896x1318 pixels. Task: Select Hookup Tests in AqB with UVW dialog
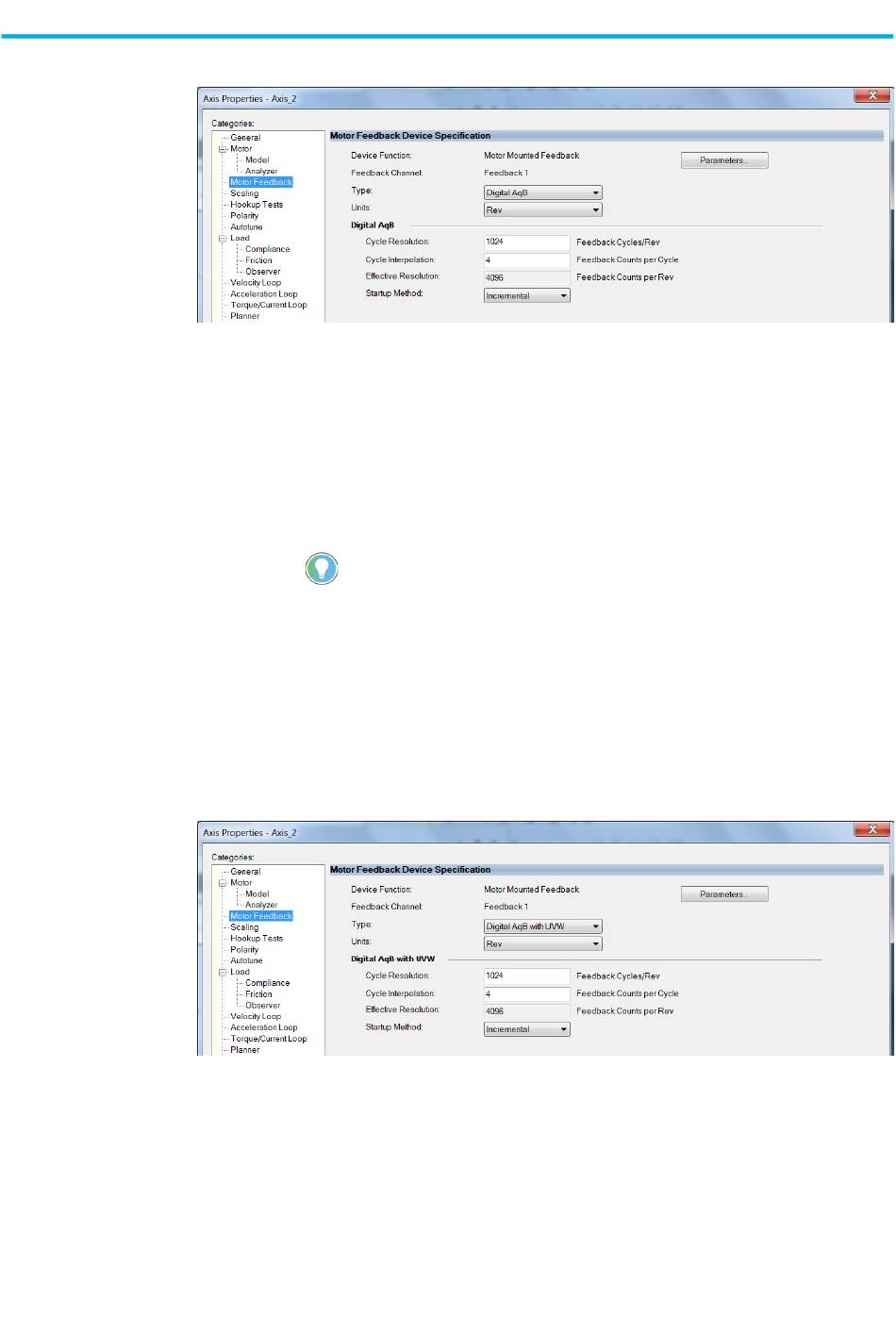click(257, 939)
